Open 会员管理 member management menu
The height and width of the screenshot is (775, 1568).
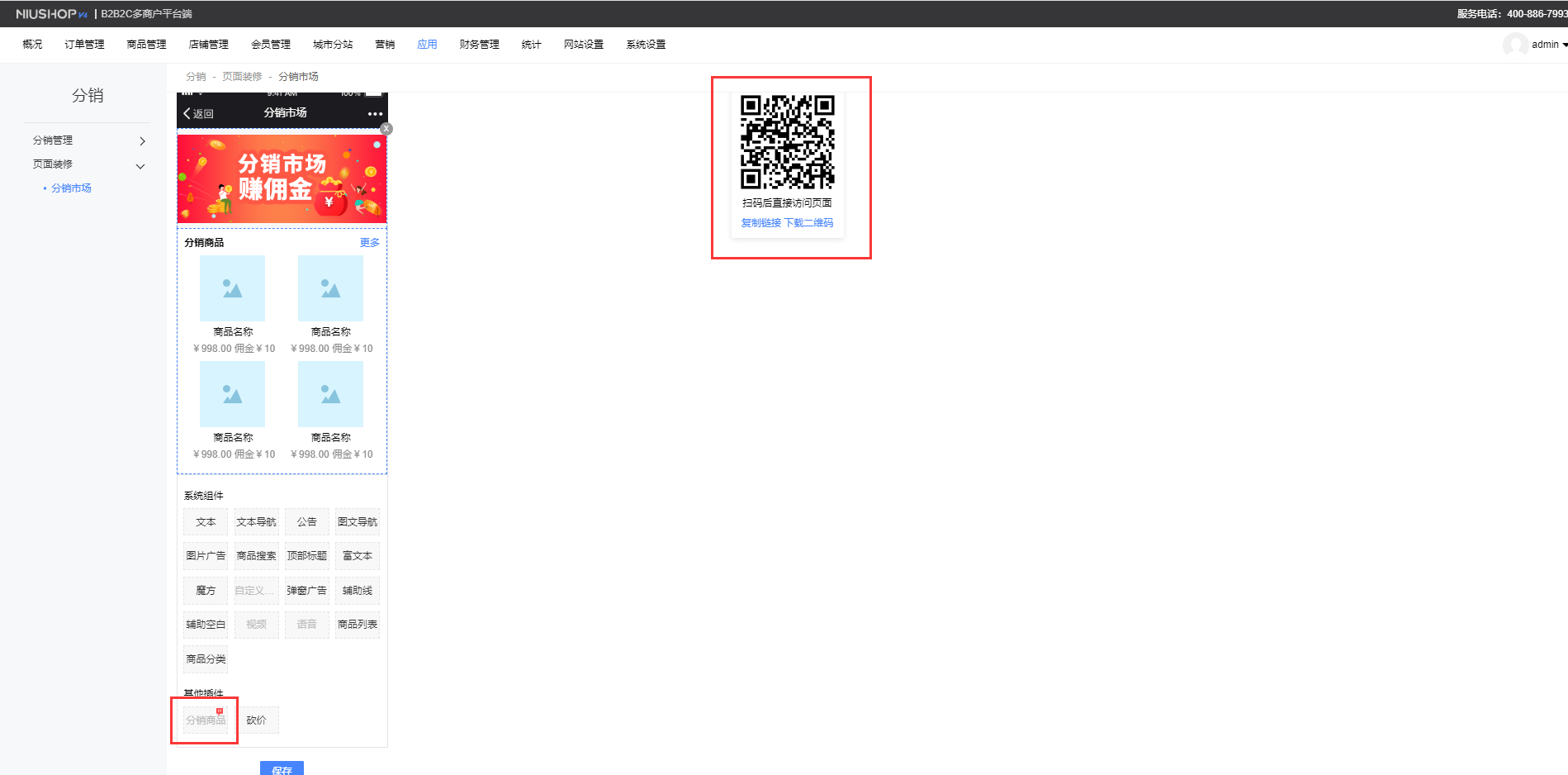(x=270, y=45)
